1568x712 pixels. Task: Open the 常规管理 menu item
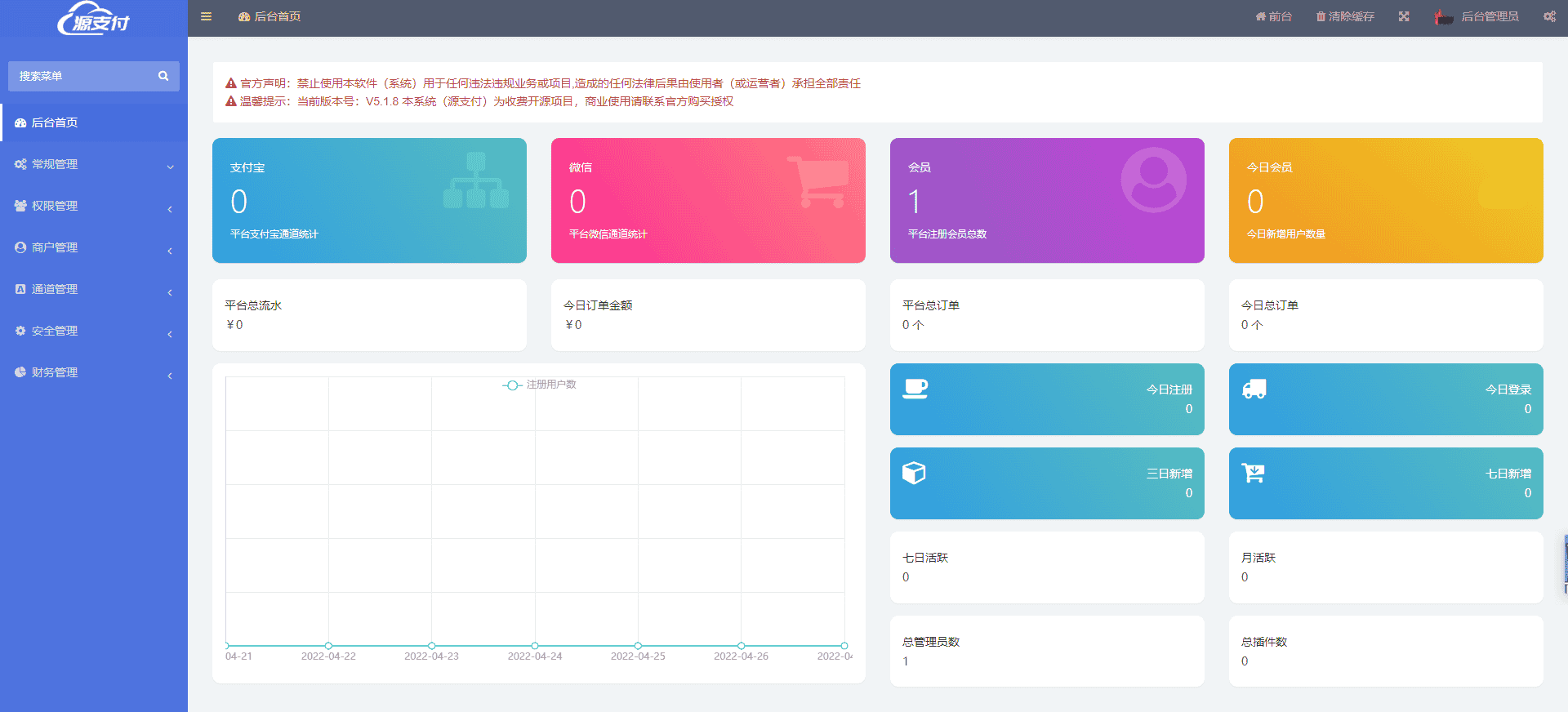[x=94, y=164]
